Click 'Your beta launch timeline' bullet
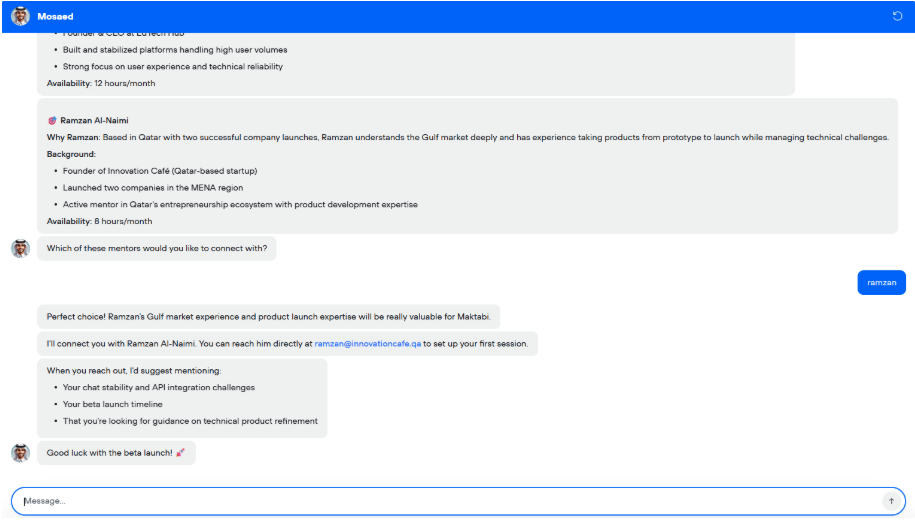This screenshot has height=520, width=915. (x=113, y=404)
